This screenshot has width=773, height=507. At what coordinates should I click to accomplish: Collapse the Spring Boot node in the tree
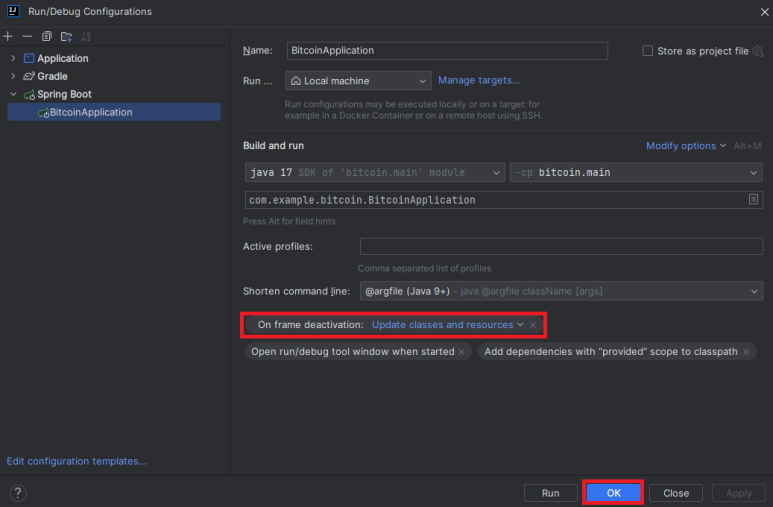[13, 94]
